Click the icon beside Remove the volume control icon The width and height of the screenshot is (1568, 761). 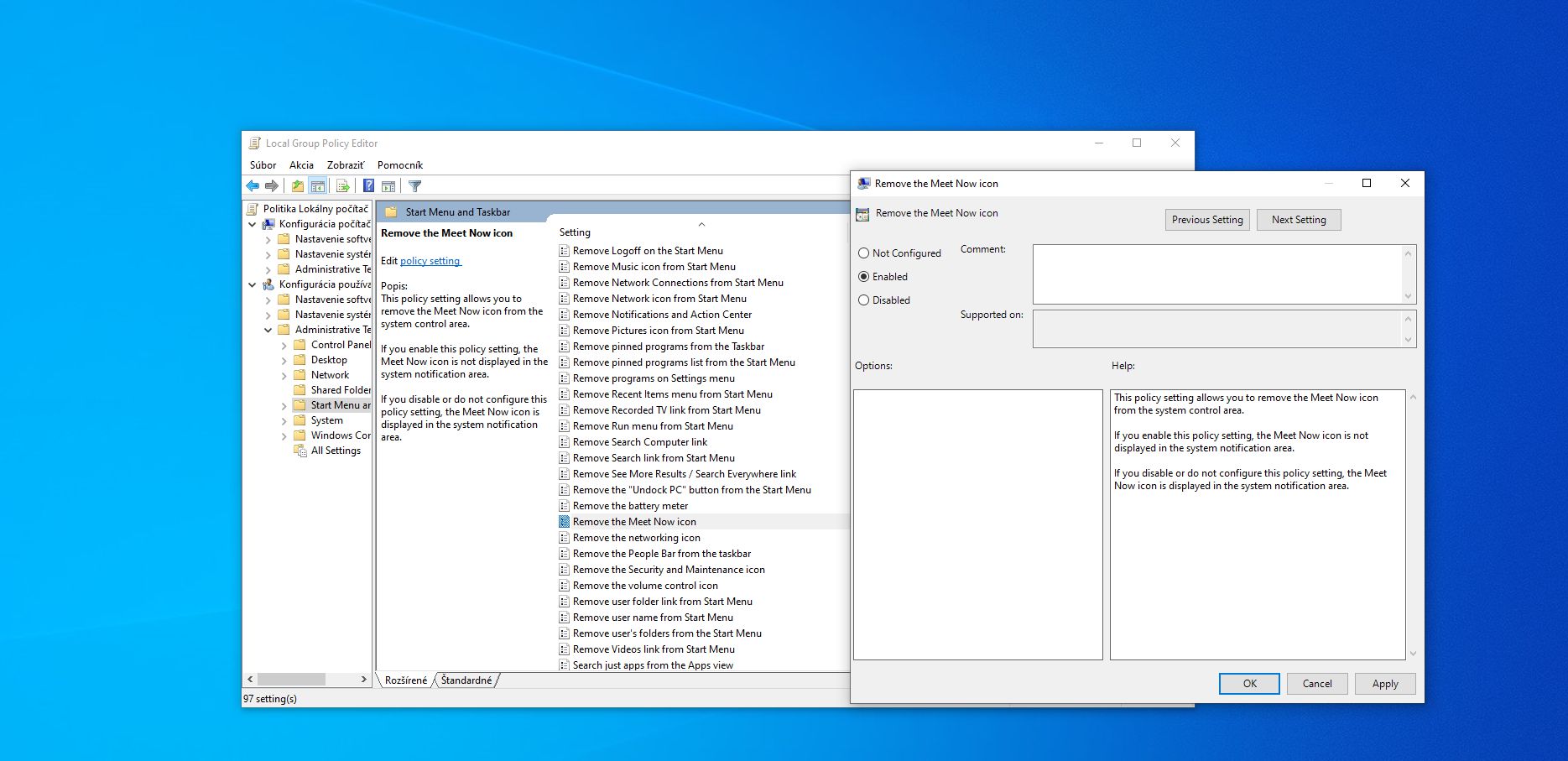click(564, 586)
